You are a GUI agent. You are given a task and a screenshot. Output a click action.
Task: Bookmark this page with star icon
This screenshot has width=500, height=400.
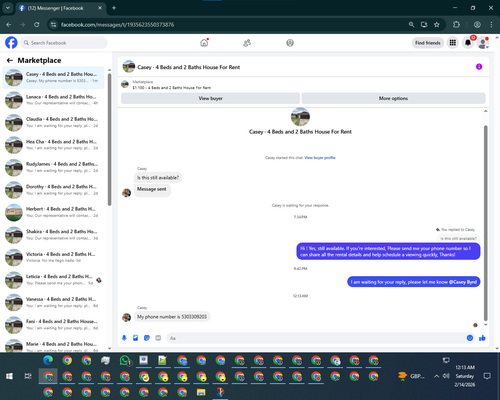(x=437, y=25)
